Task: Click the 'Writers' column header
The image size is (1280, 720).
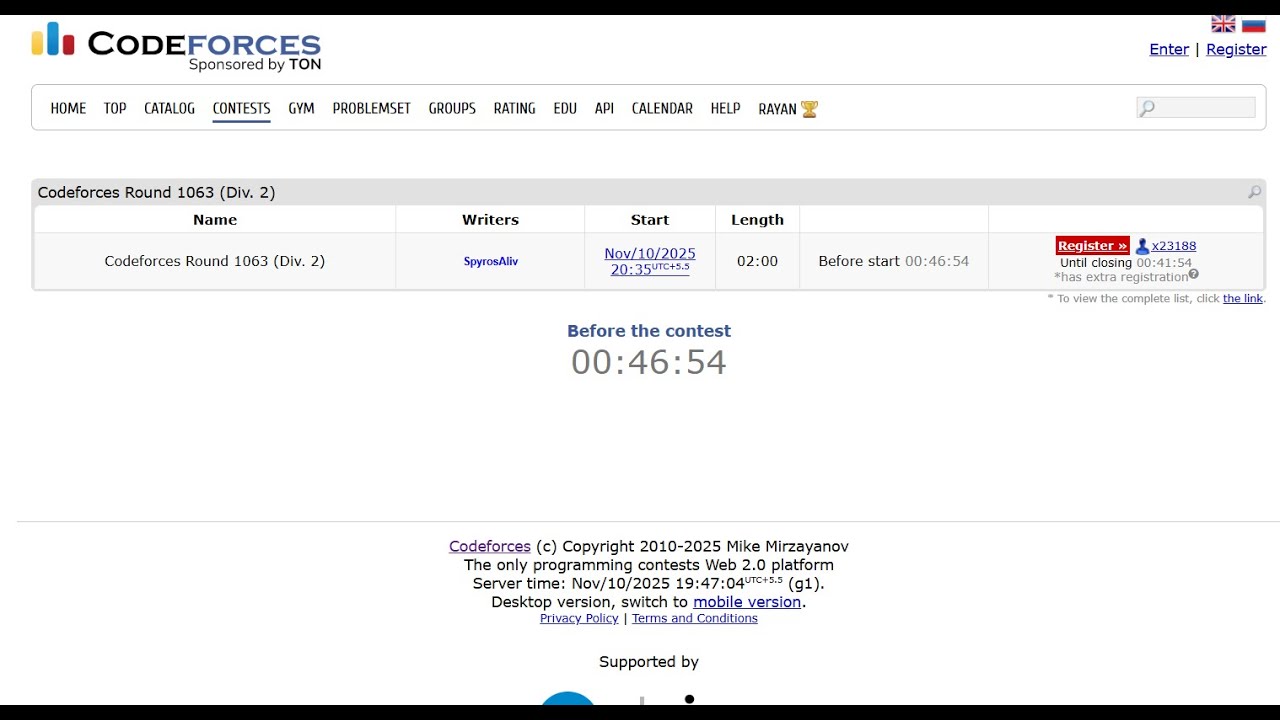Action: (x=490, y=220)
